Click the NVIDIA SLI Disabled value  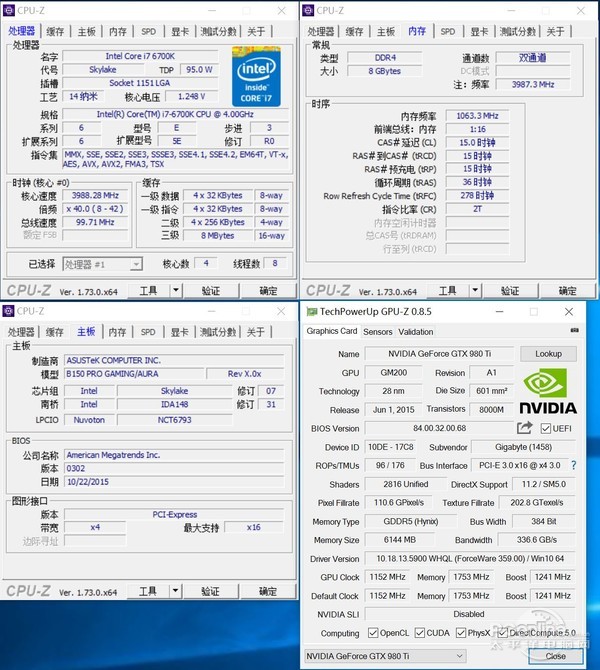(x=469, y=614)
